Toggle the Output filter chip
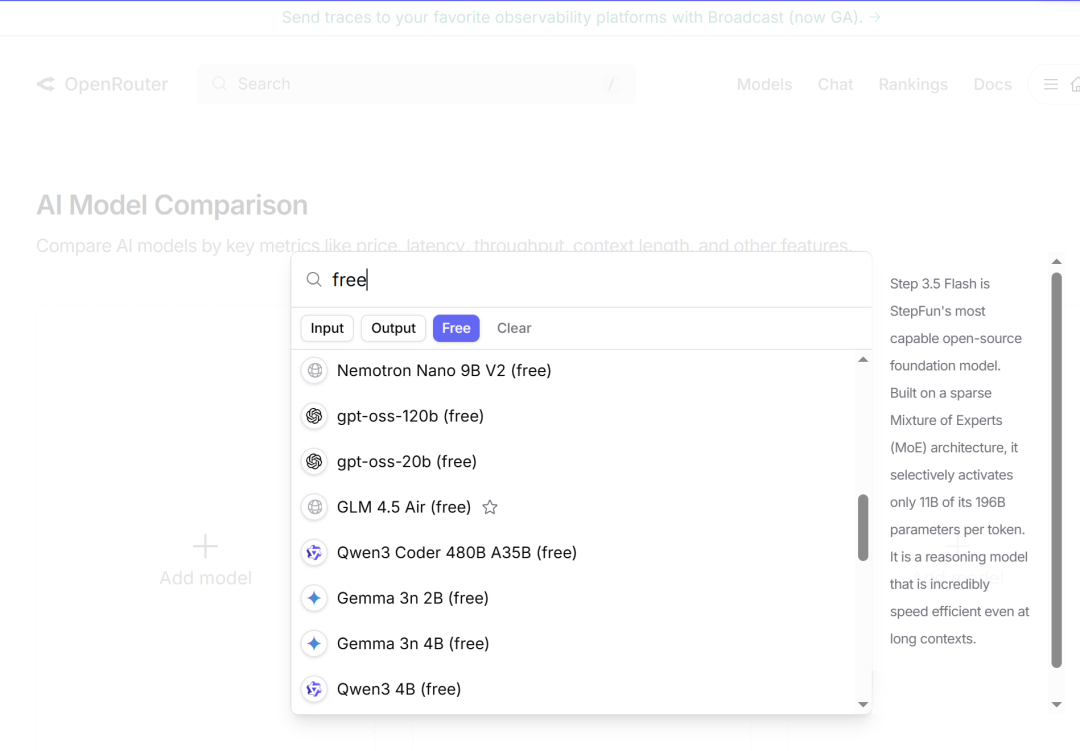Viewport: 1080px width, 751px height. tap(393, 328)
